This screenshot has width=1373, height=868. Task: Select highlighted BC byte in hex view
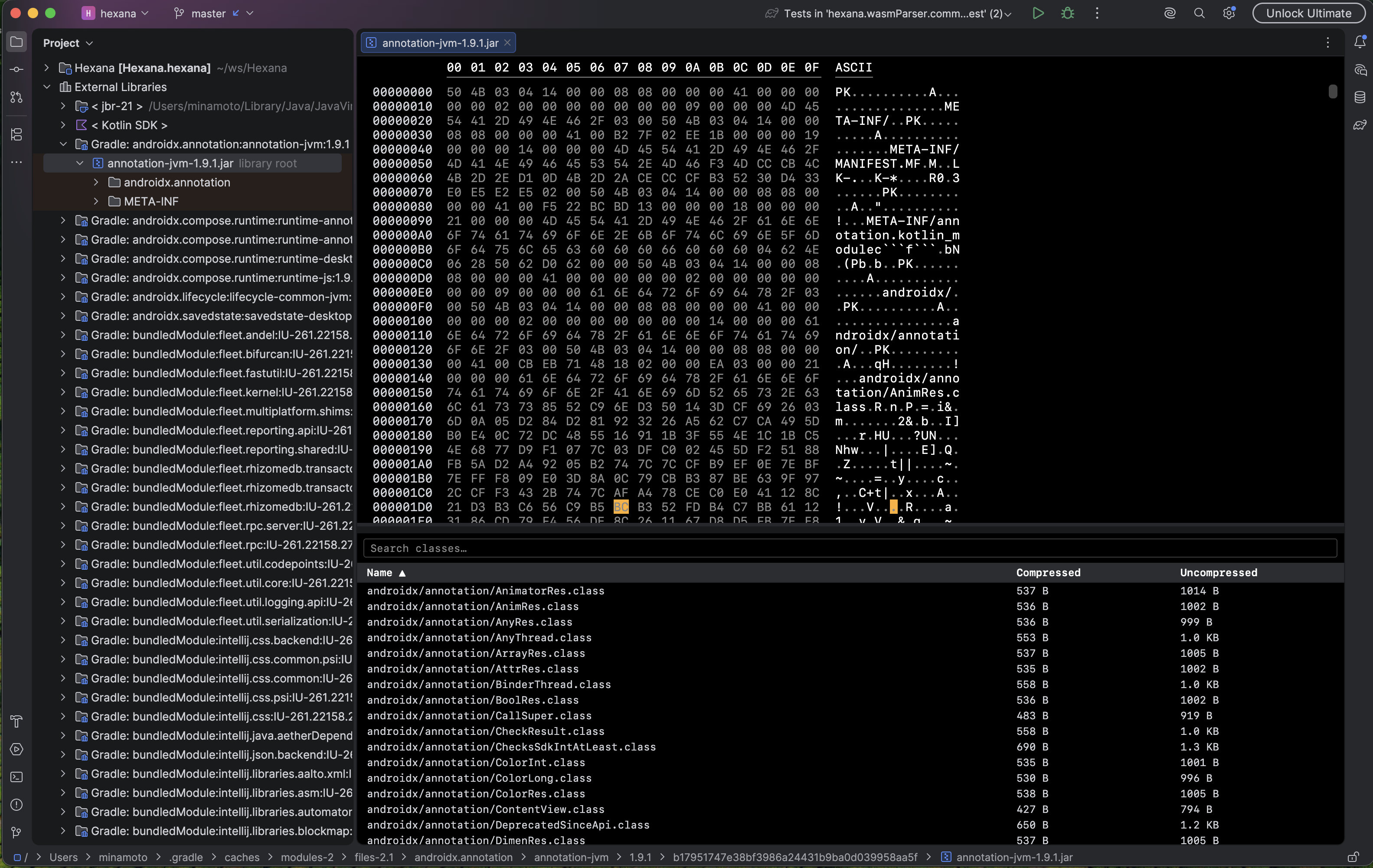point(620,507)
